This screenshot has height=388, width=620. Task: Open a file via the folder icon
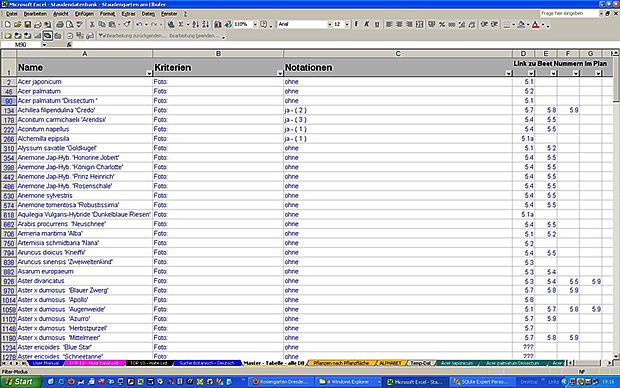pos(17,25)
